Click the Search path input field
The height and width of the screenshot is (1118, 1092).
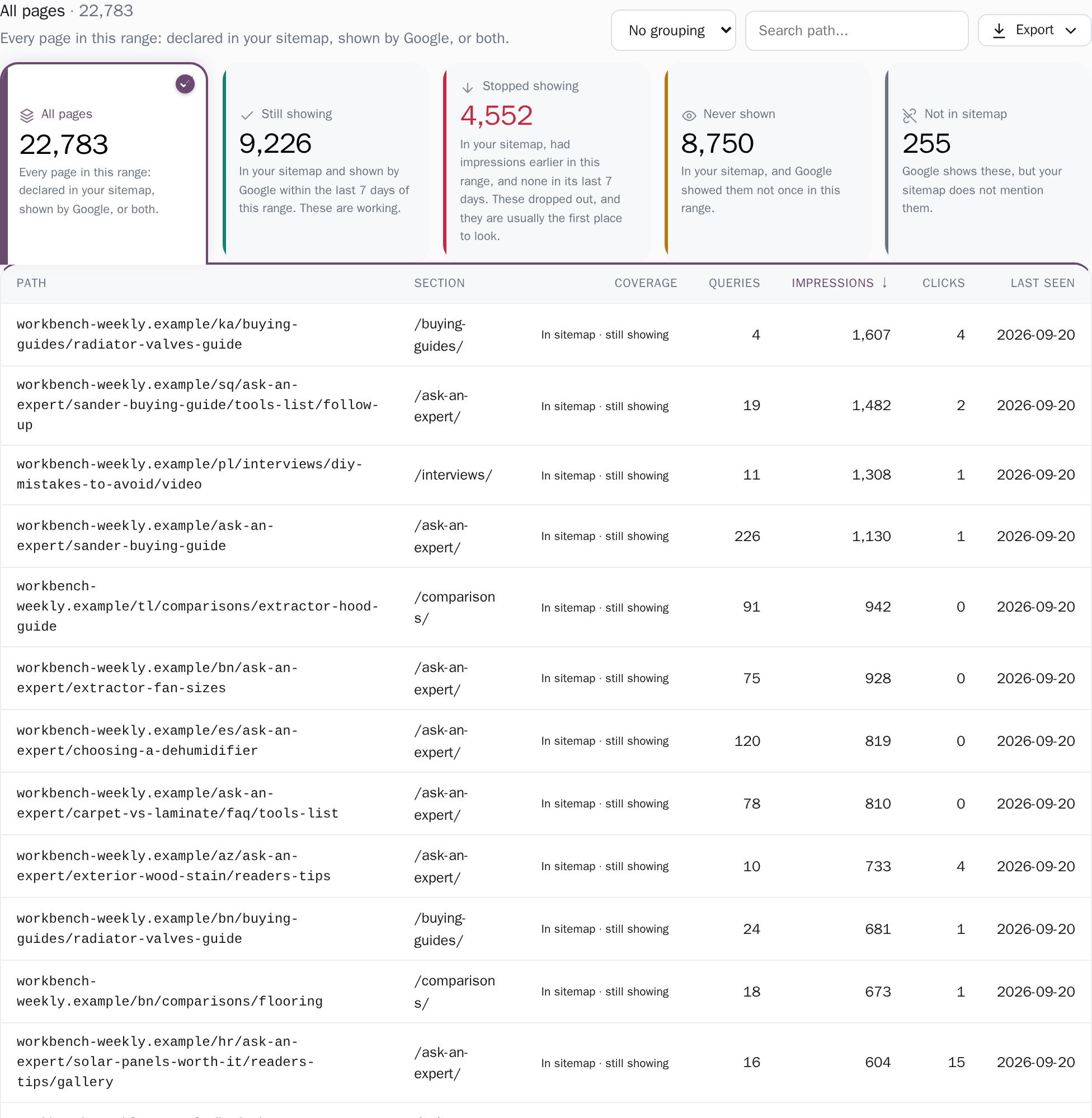856,30
